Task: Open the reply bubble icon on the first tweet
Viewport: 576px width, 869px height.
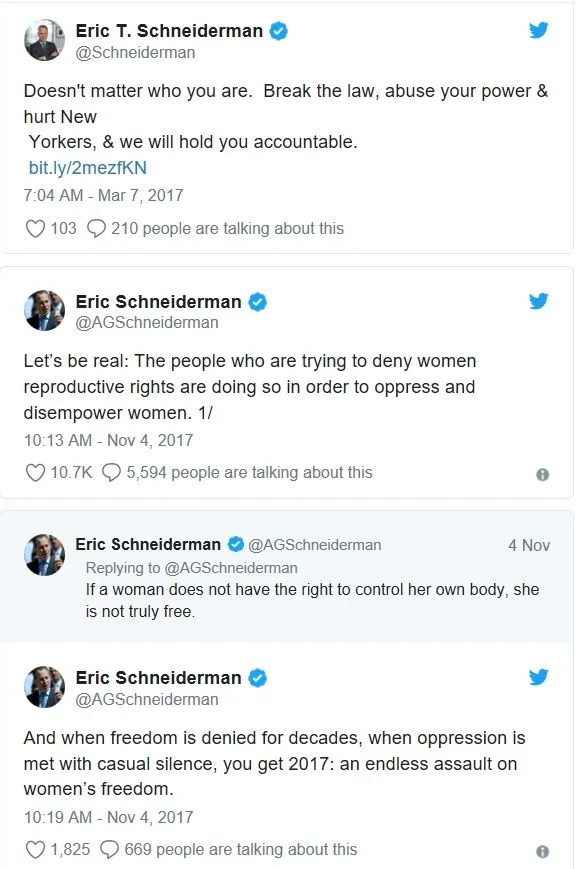Action: (x=97, y=229)
